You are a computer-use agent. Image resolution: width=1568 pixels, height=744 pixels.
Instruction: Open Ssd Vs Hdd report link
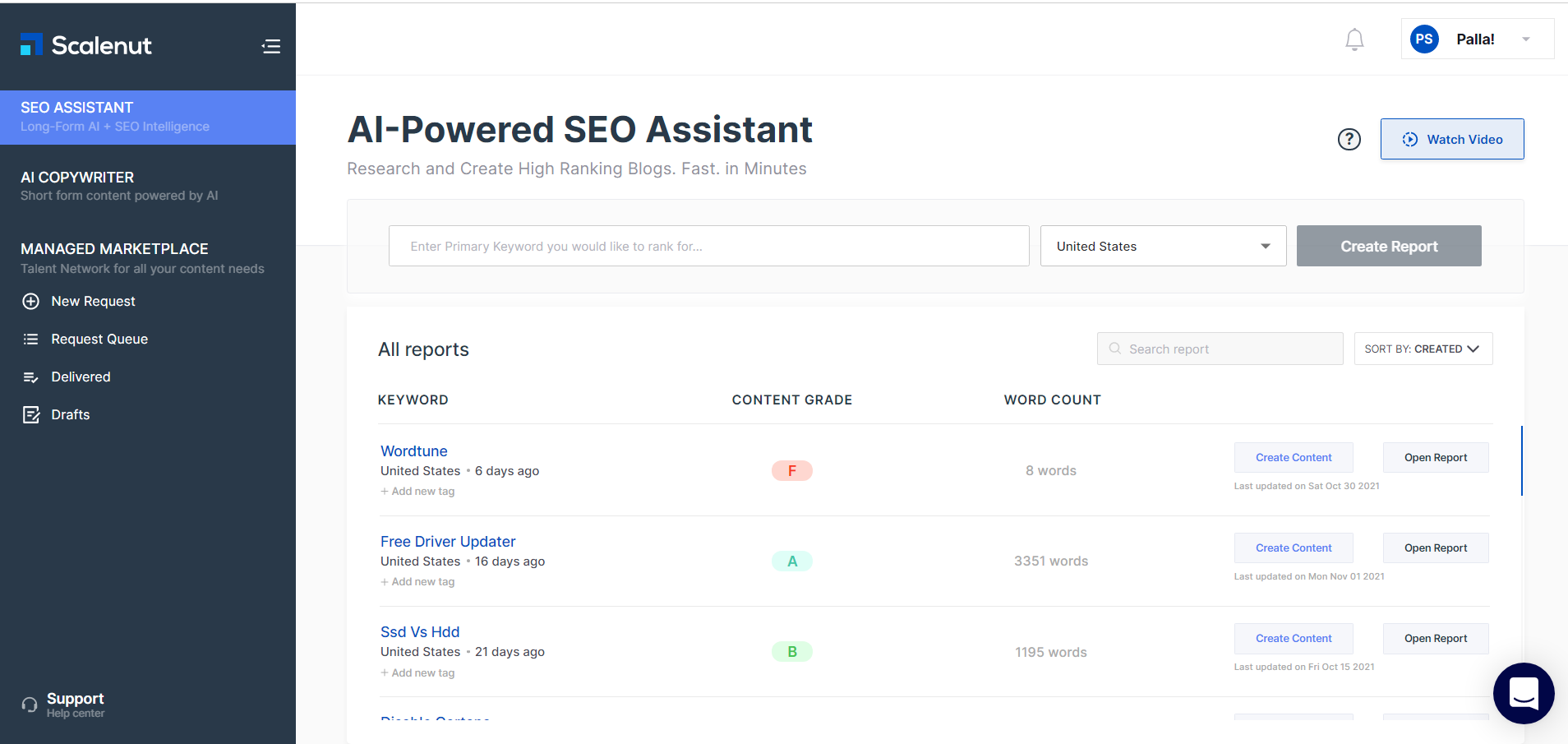(420, 631)
